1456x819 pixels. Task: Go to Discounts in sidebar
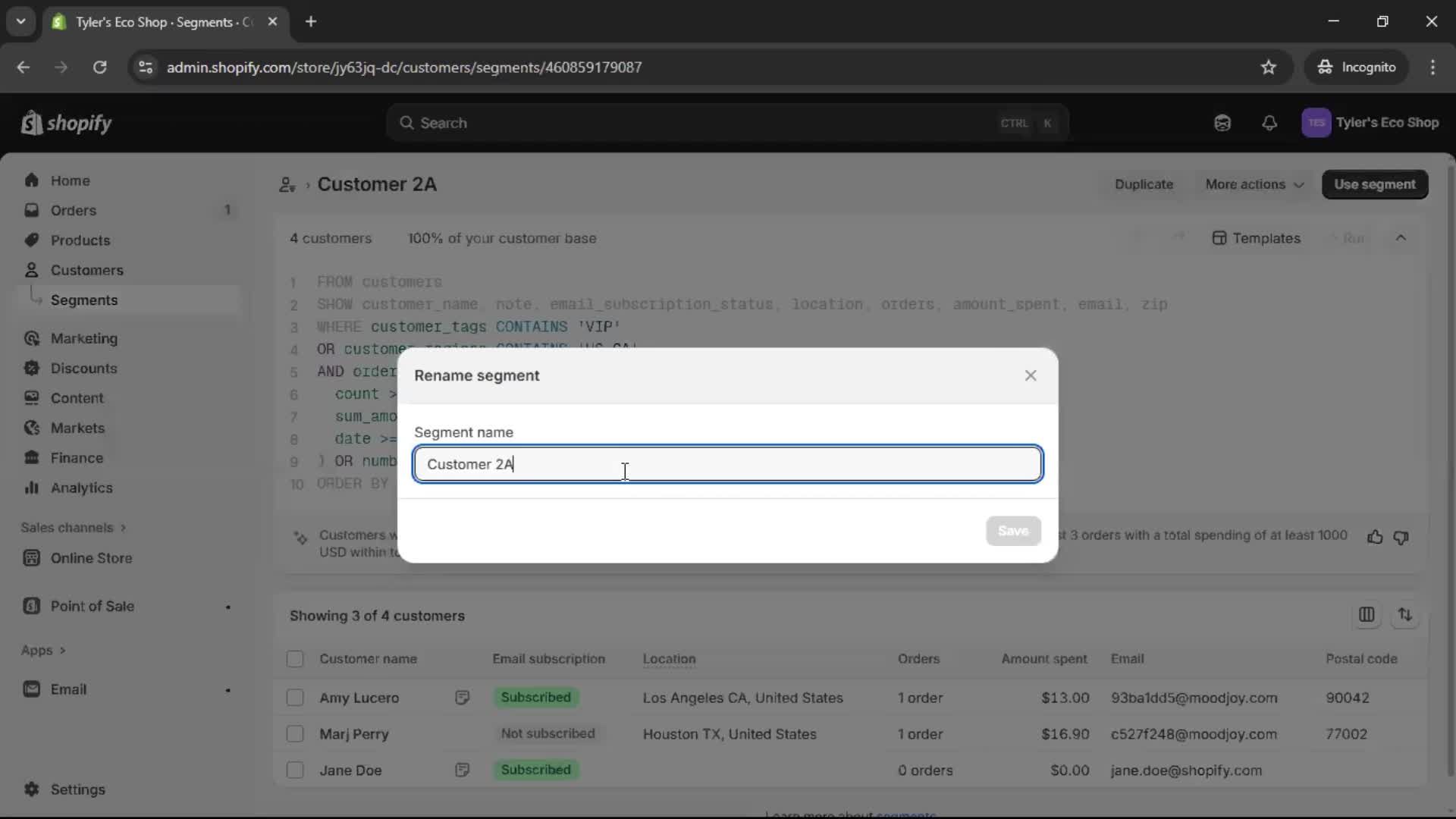83,369
